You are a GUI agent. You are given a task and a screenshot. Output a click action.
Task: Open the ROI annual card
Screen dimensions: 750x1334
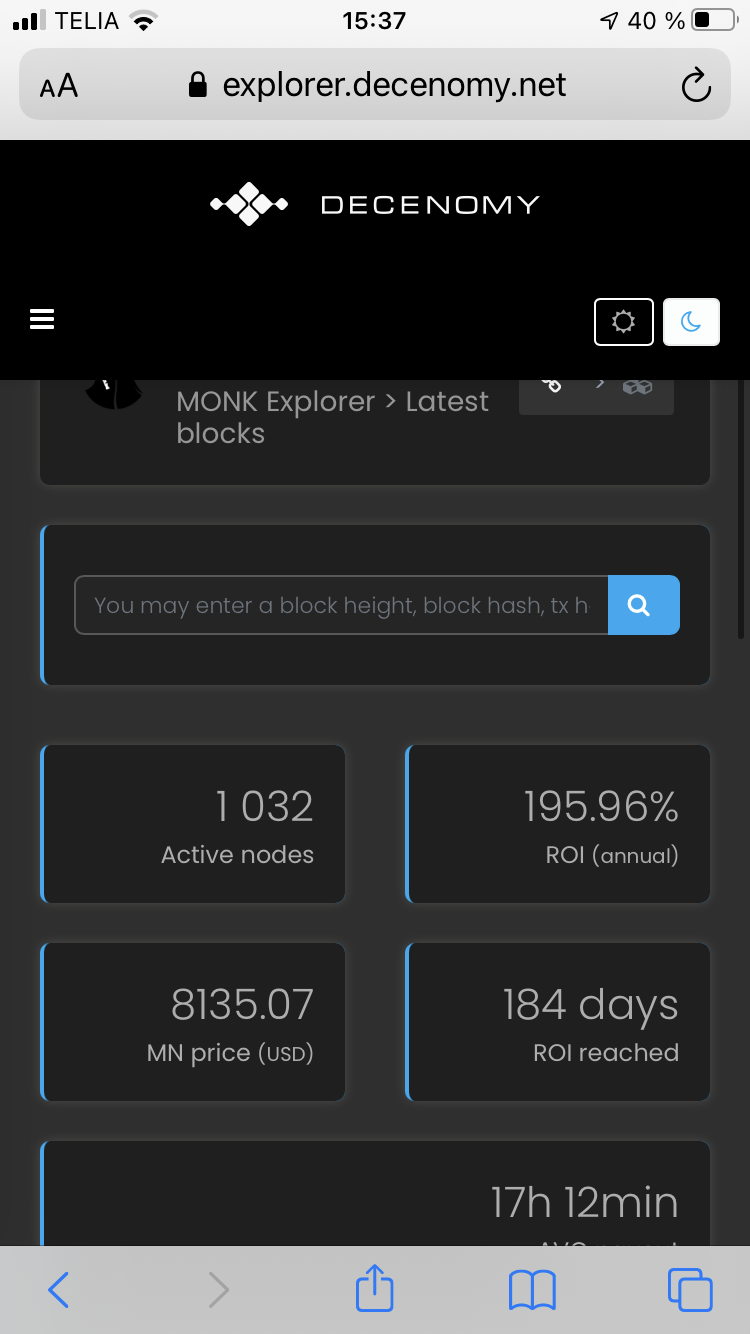click(558, 824)
